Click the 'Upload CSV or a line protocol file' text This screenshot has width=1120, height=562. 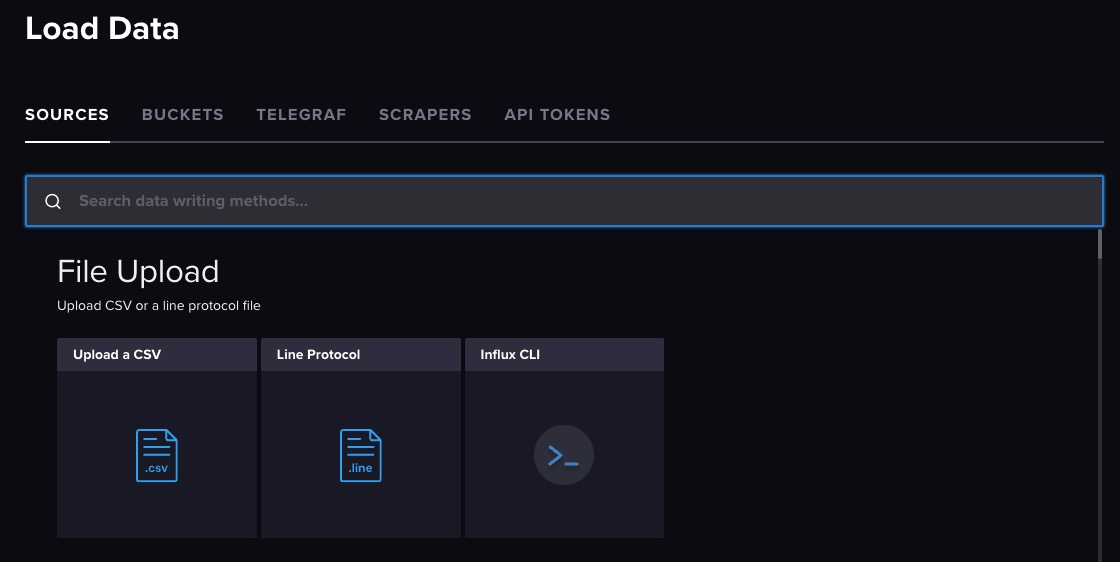tap(159, 306)
